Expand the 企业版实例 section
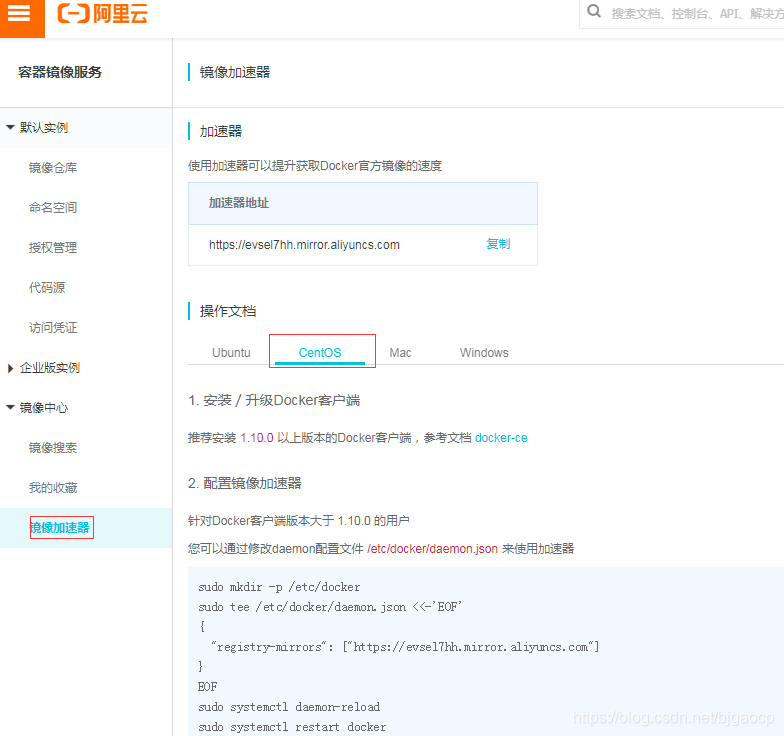Image resolution: width=784 pixels, height=736 pixels. tap(10, 368)
